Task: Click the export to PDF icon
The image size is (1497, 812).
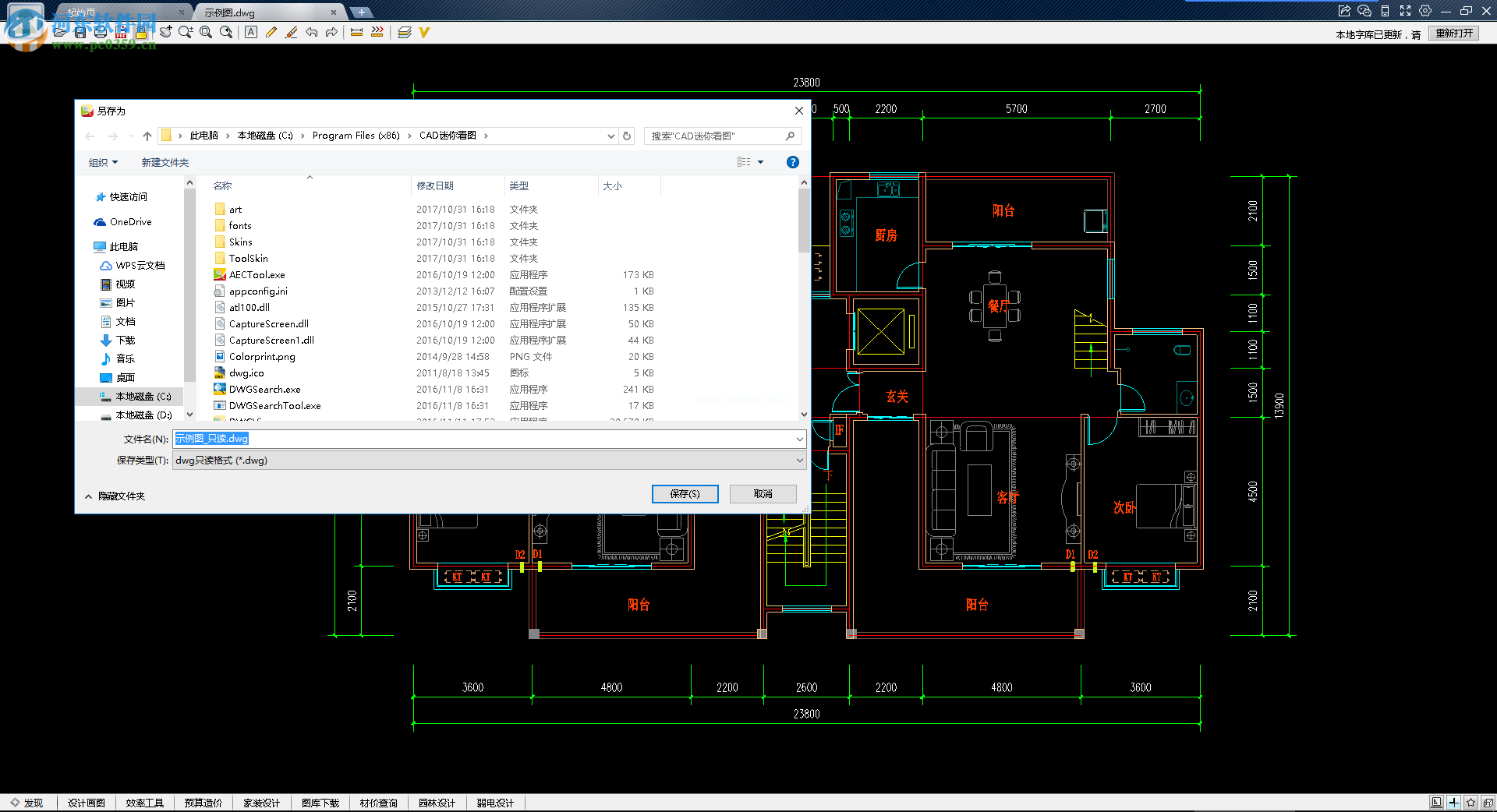Action: pos(121,32)
